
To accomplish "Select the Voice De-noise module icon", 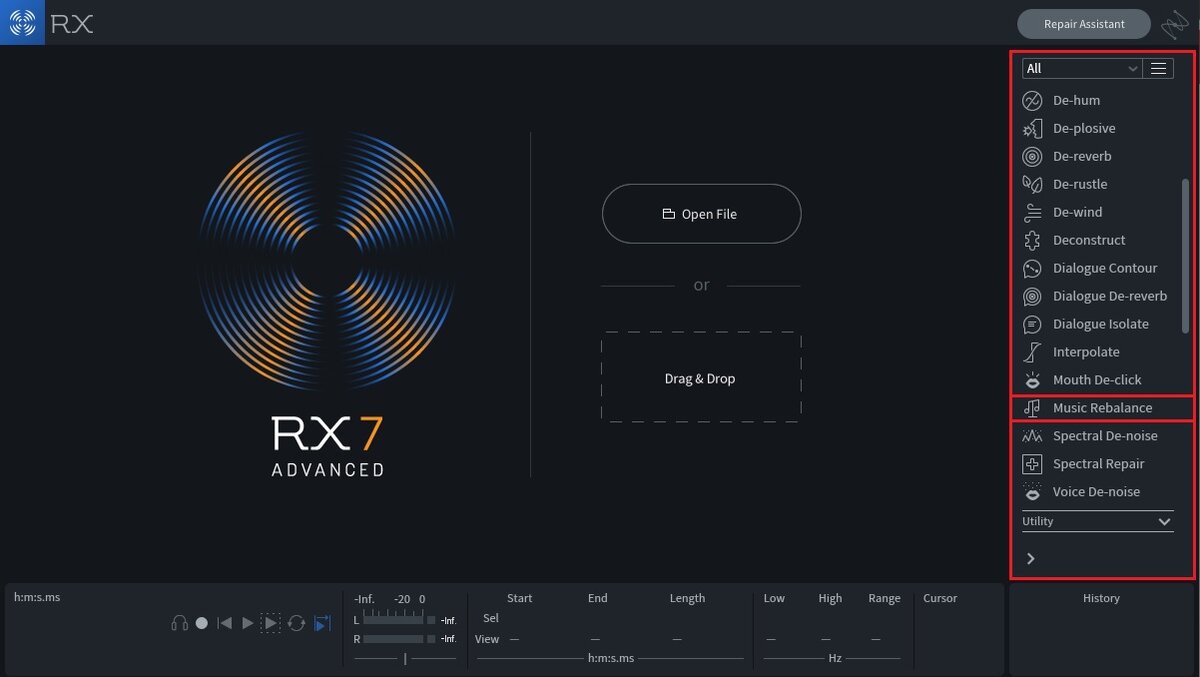I will pyautogui.click(x=1032, y=492).
